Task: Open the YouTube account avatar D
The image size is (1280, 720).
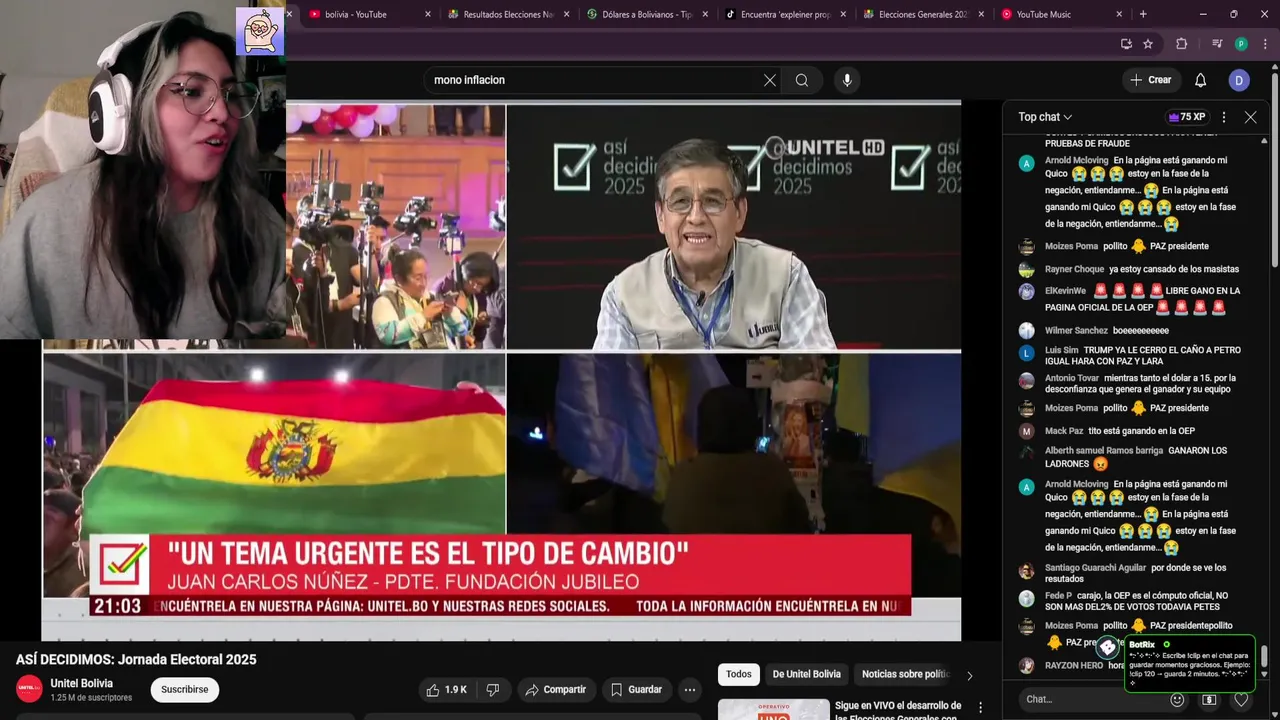Action: pyautogui.click(x=1239, y=80)
